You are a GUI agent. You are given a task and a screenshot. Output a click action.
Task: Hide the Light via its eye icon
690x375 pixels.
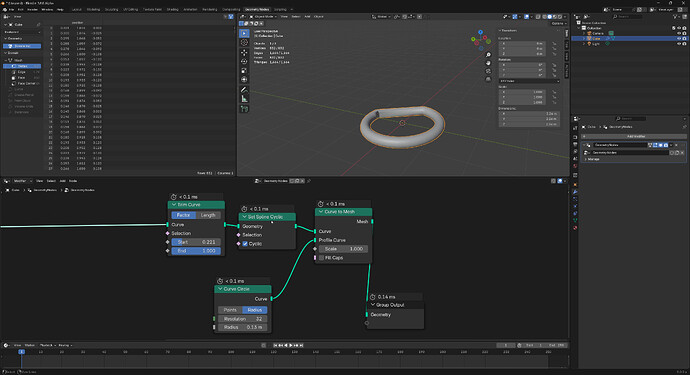click(679, 44)
